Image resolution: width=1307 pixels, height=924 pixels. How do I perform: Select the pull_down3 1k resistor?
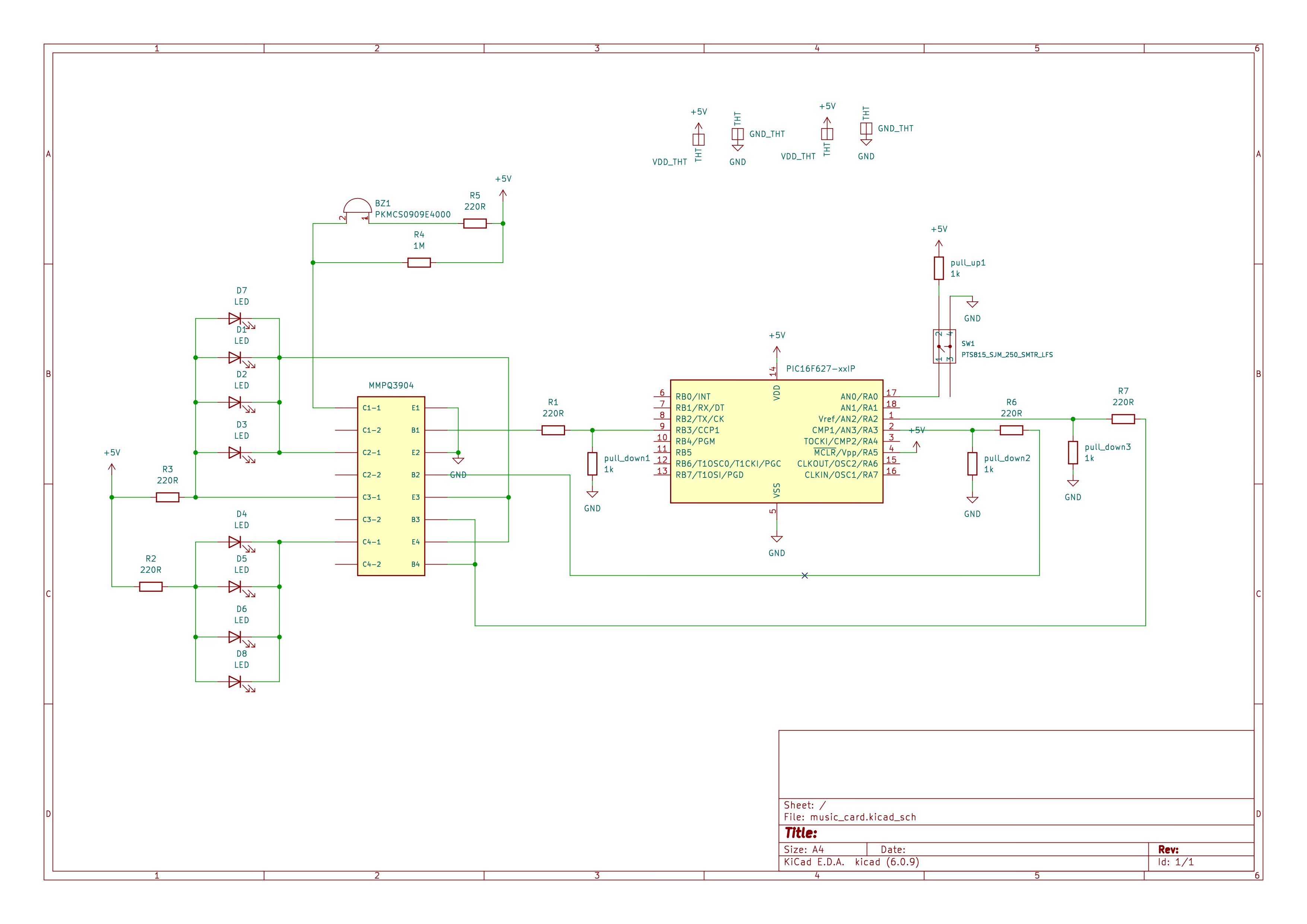(x=1072, y=453)
